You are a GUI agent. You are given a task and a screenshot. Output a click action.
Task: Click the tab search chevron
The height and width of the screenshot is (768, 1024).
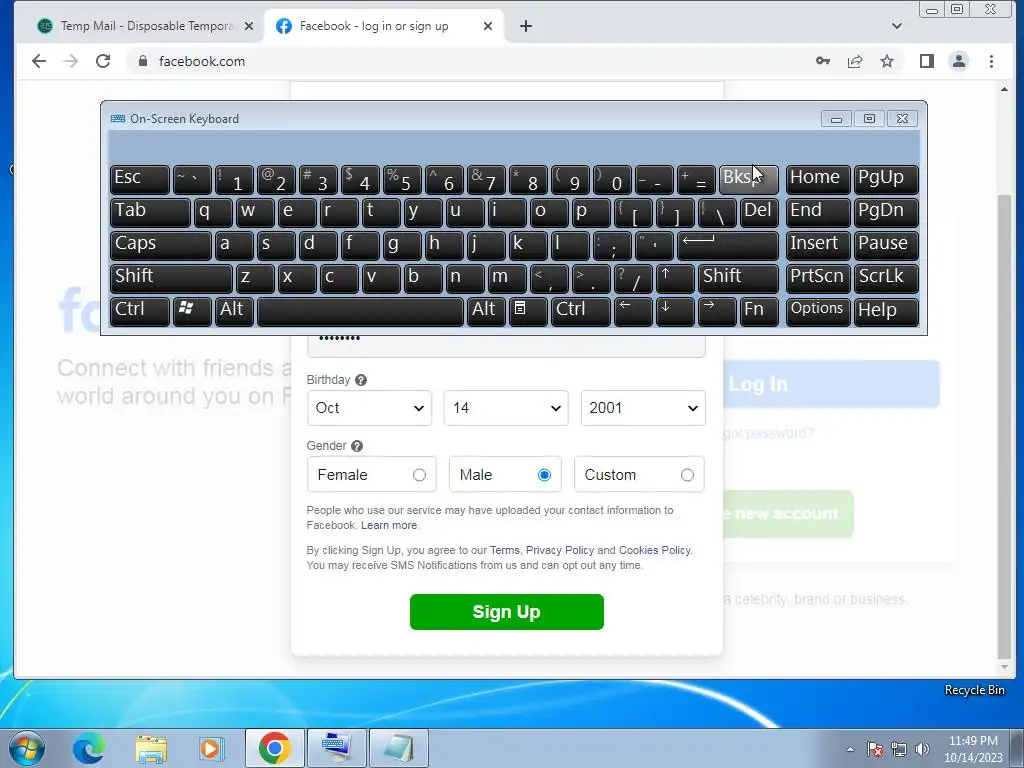(x=897, y=26)
